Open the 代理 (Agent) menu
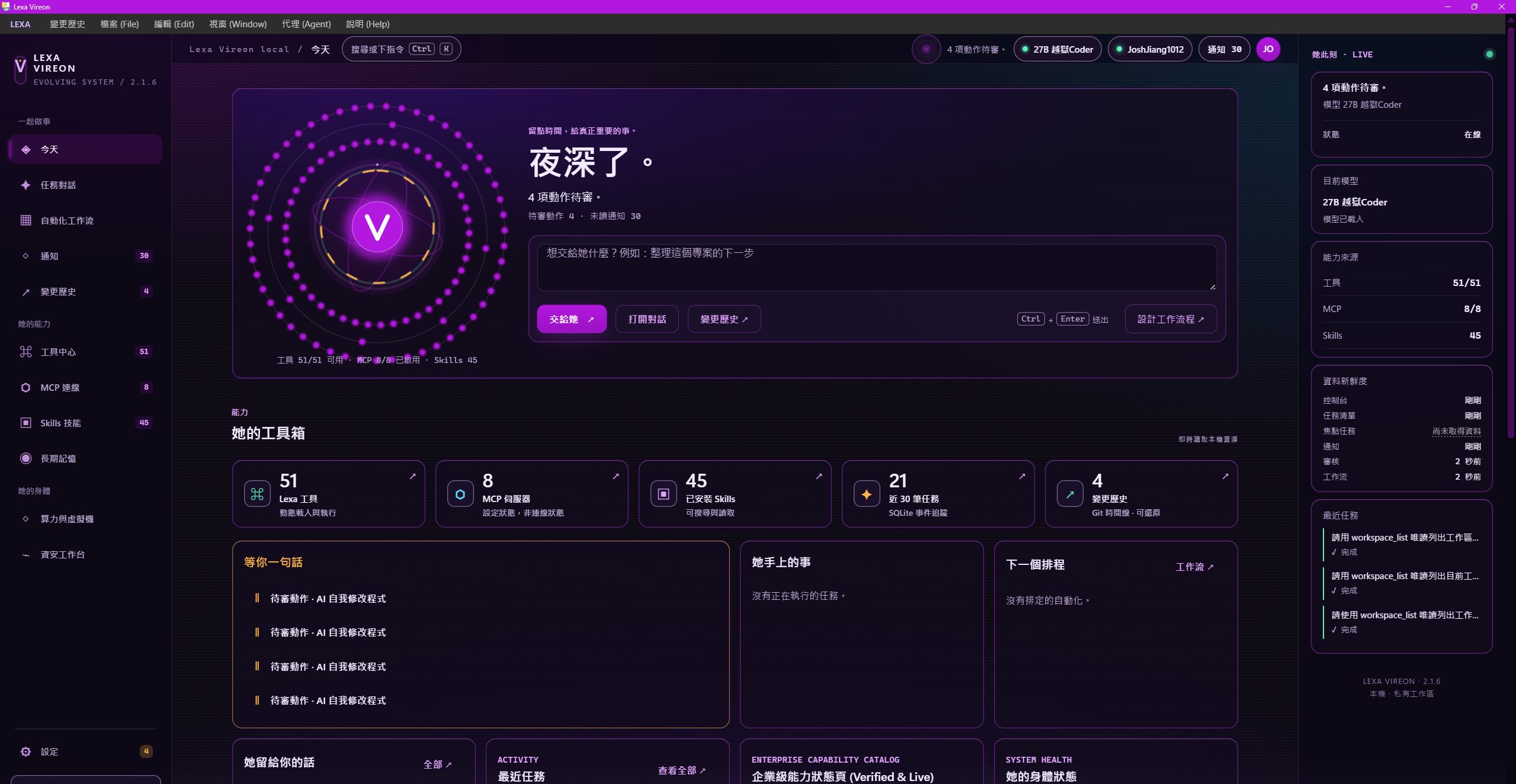1516x784 pixels. [306, 24]
